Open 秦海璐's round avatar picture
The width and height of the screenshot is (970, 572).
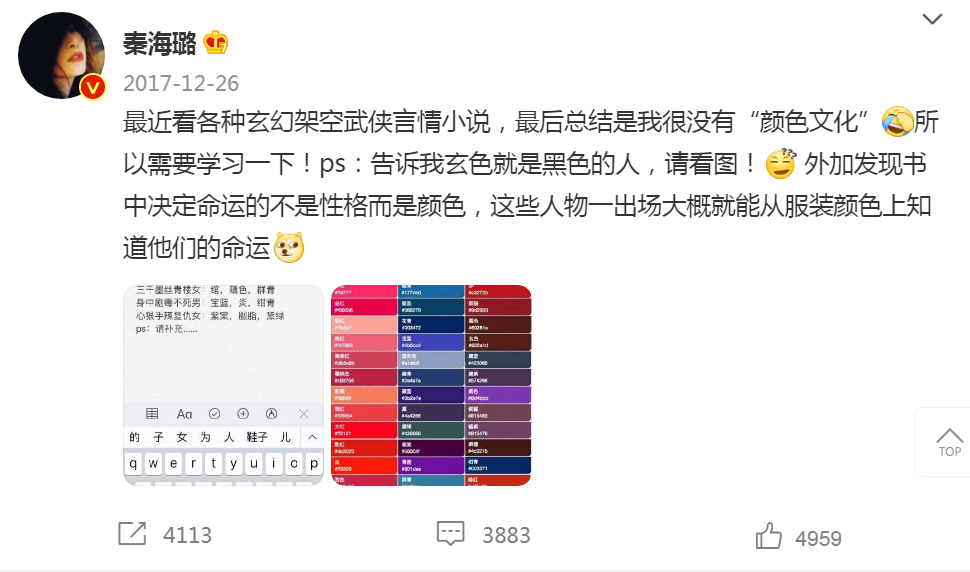tap(61, 55)
